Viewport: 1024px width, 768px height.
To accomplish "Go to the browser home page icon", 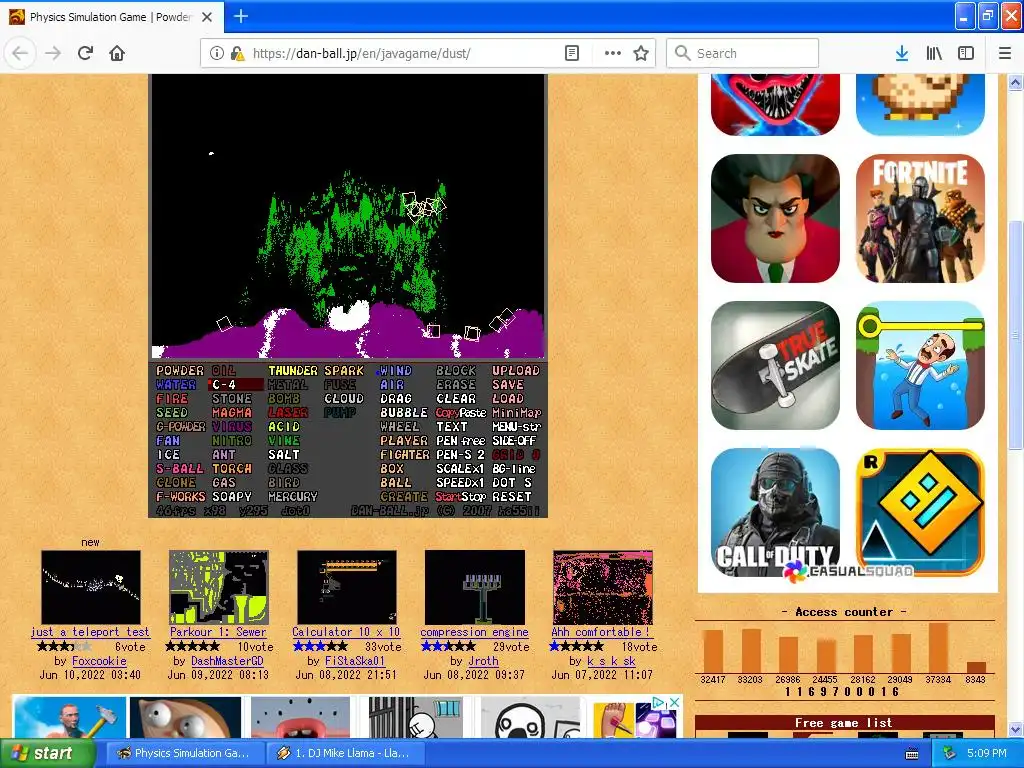I will [117, 53].
